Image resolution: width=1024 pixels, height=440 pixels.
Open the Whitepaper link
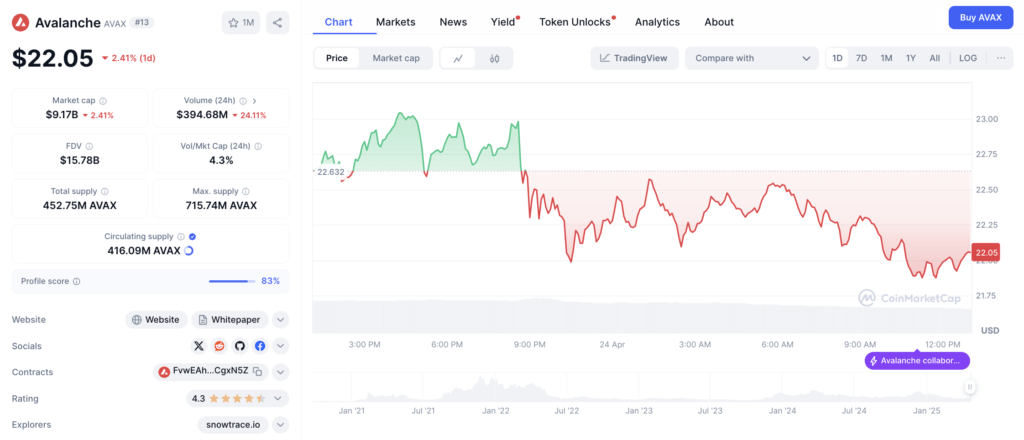pyautogui.click(x=230, y=320)
